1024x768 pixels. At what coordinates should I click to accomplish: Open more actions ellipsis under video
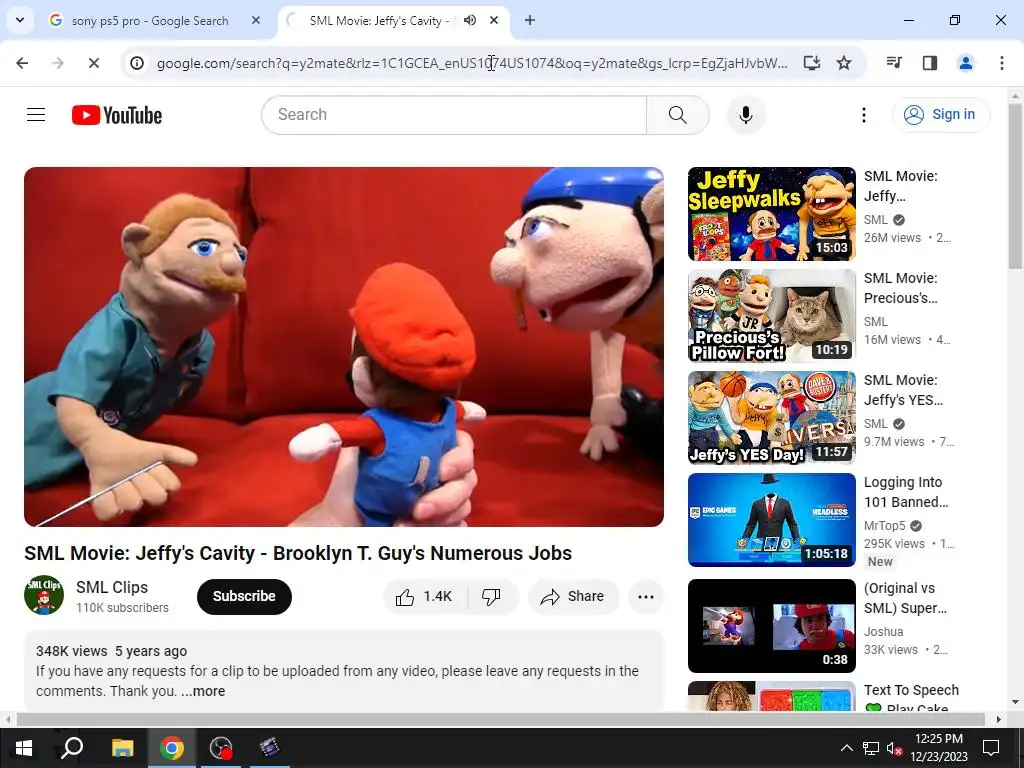point(646,597)
